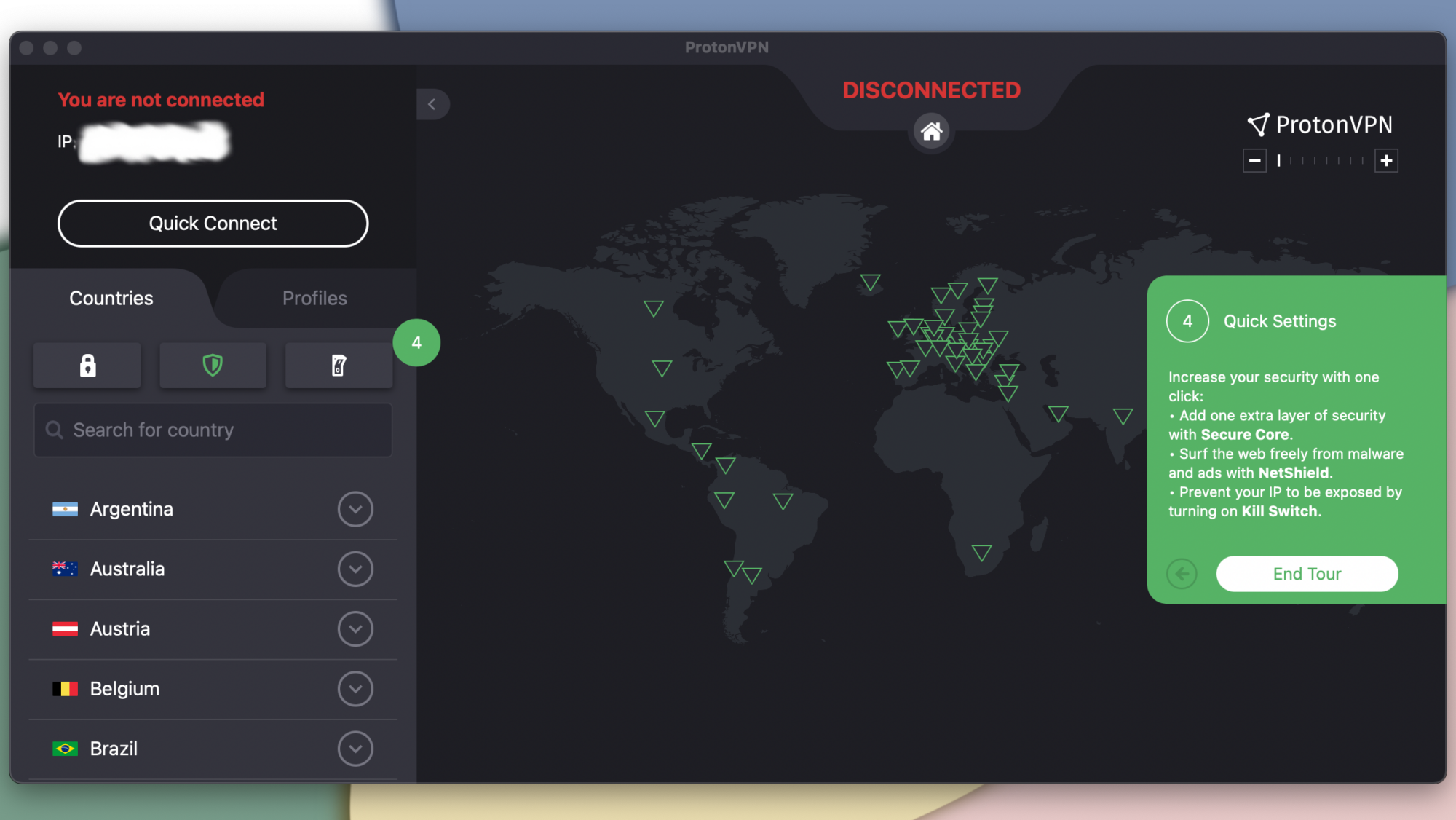Go back to previous tour step arrow
1456x820 pixels.
coord(1182,574)
